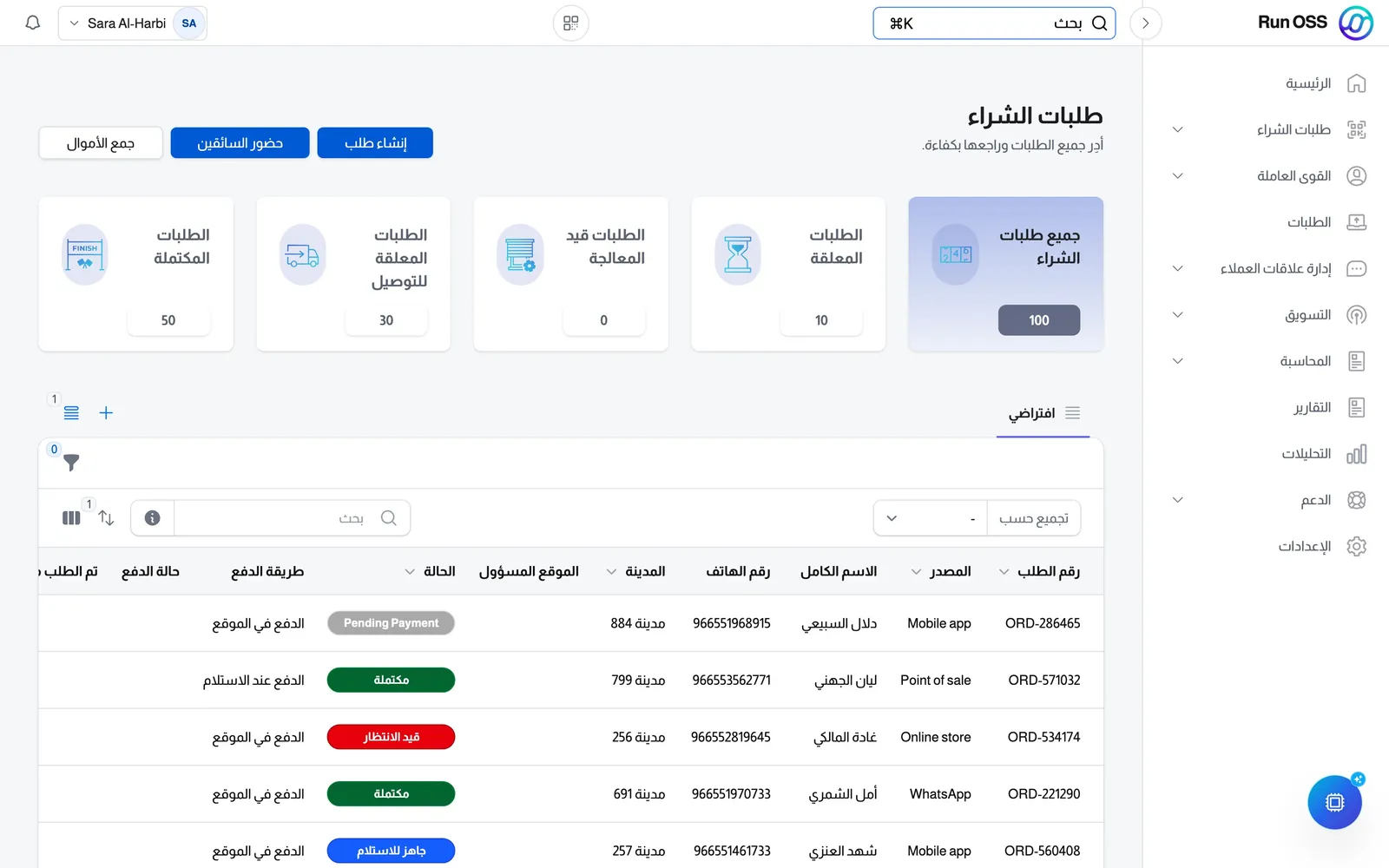Open the filter funnel icon
The image size is (1389, 868).
(x=71, y=463)
